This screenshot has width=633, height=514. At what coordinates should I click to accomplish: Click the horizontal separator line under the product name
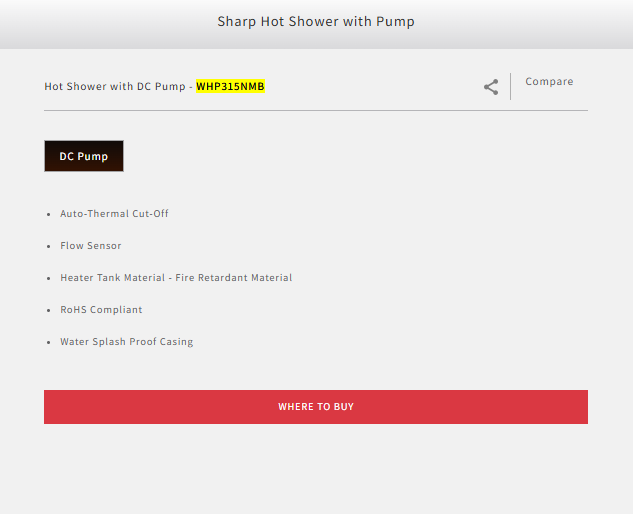pyautogui.click(x=316, y=110)
